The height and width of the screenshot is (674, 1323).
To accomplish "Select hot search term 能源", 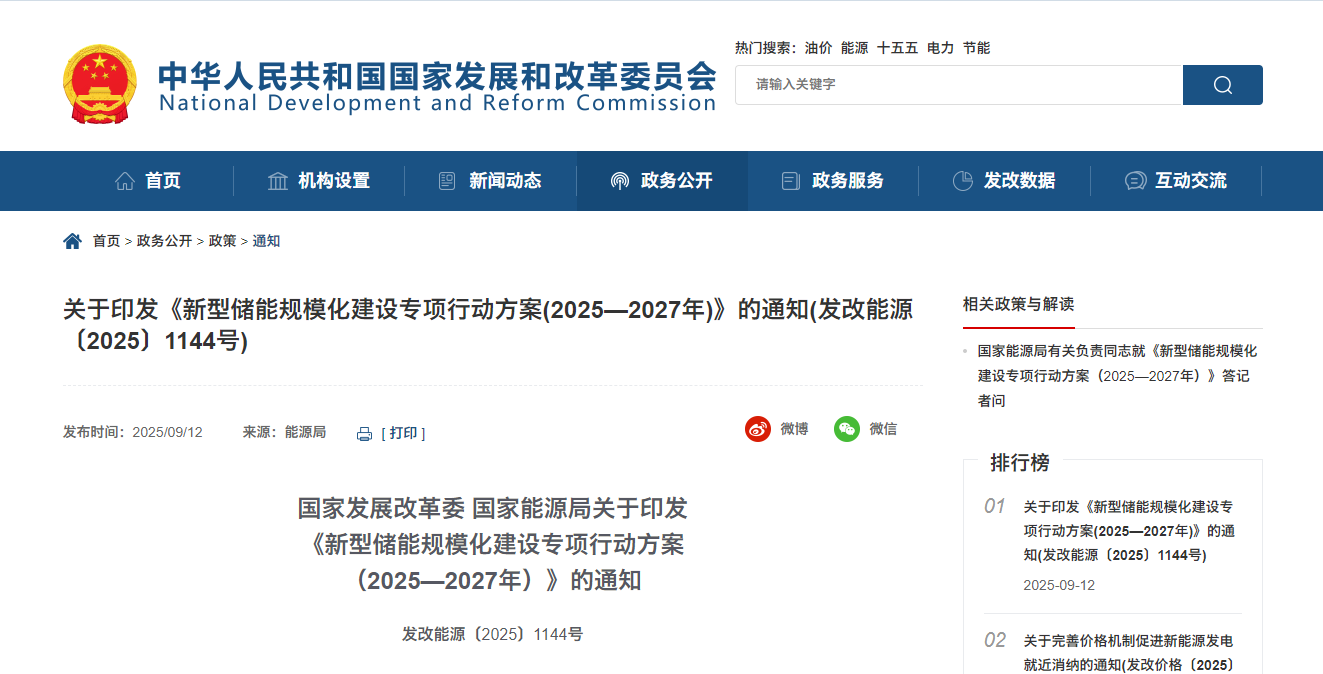I will (x=854, y=48).
